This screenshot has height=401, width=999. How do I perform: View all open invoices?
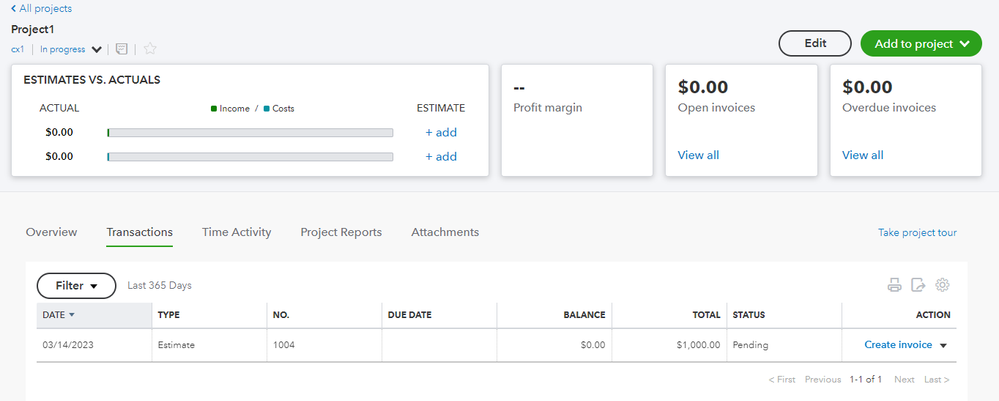point(698,155)
